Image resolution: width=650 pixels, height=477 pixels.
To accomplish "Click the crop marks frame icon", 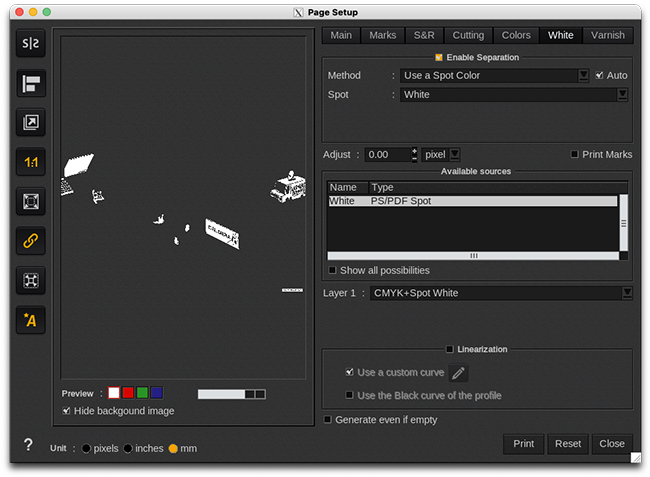I will pos(31,281).
